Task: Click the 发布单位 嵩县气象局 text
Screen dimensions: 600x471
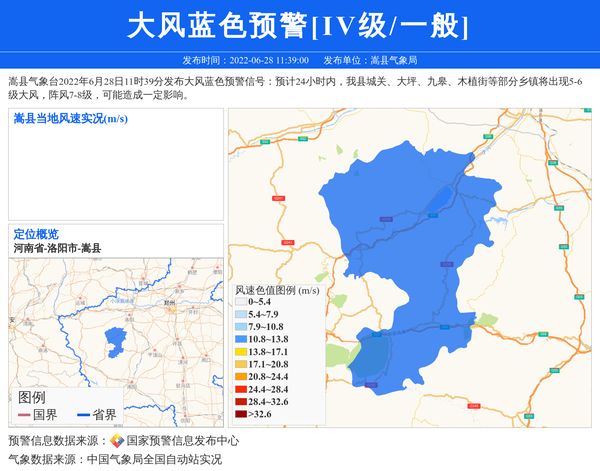Action: pos(370,61)
